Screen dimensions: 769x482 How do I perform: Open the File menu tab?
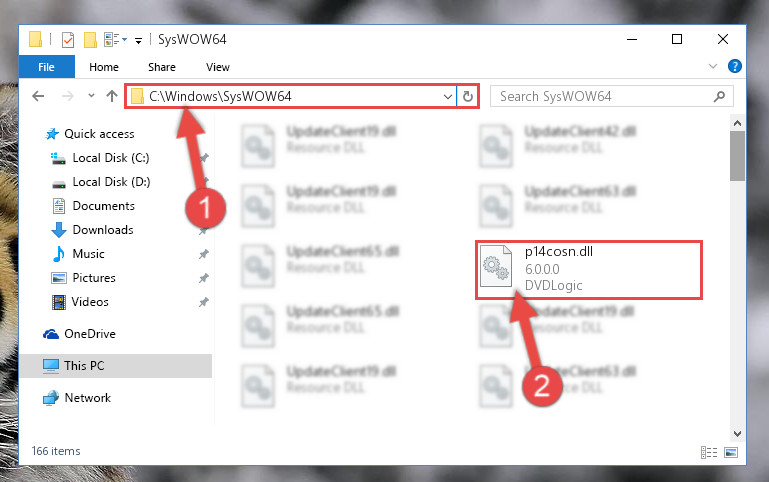[47, 67]
